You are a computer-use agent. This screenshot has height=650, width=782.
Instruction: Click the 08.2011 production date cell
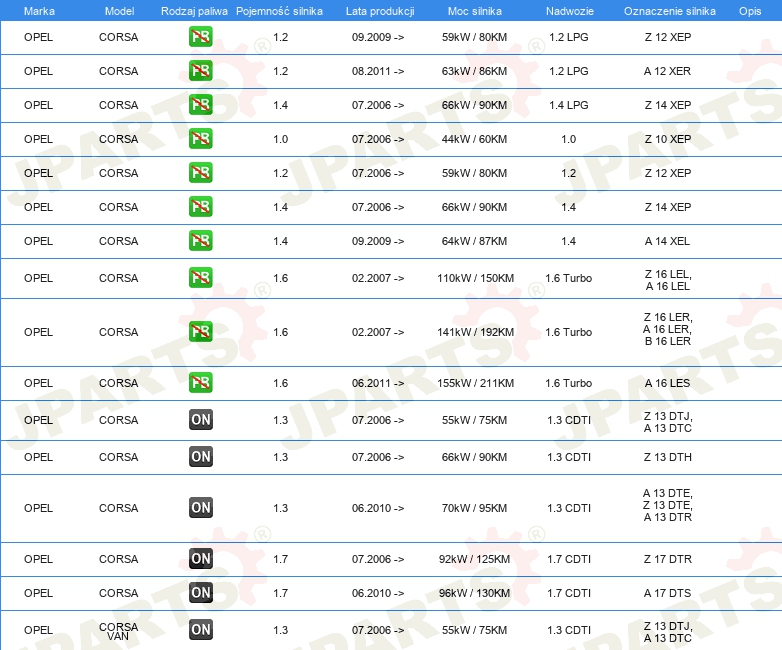(378, 71)
